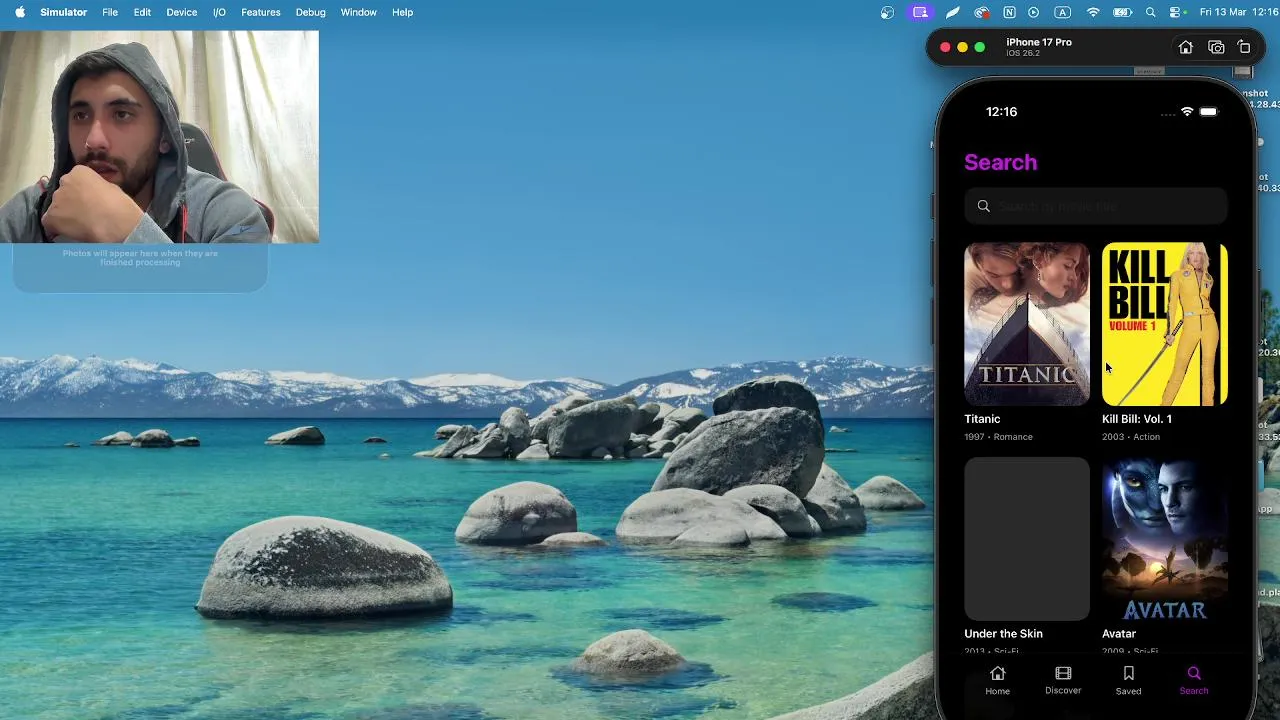
Task: Click the feather menu bar icon
Action: point(953,12)
